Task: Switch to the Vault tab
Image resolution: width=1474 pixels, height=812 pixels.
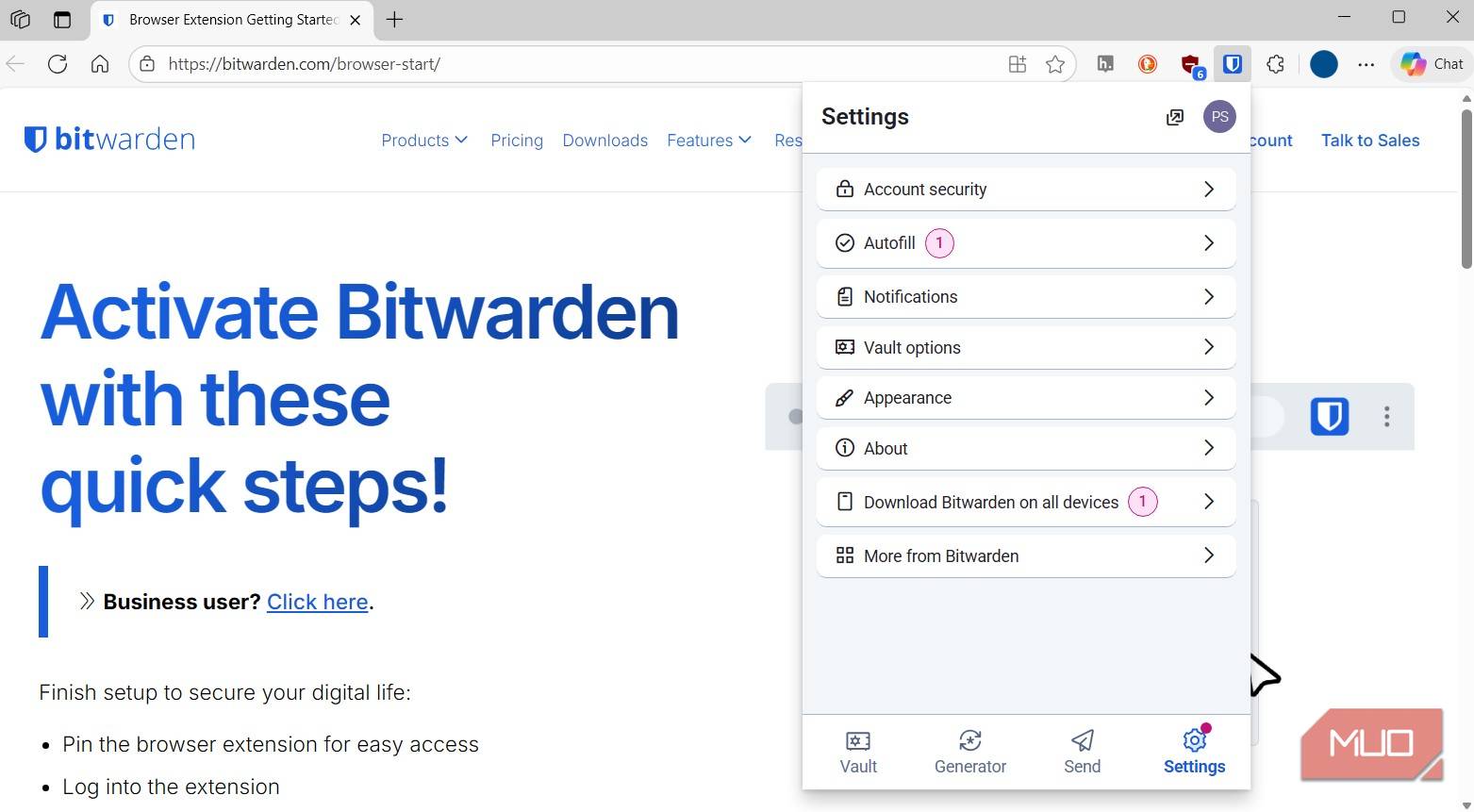Action: coord(858,753)
